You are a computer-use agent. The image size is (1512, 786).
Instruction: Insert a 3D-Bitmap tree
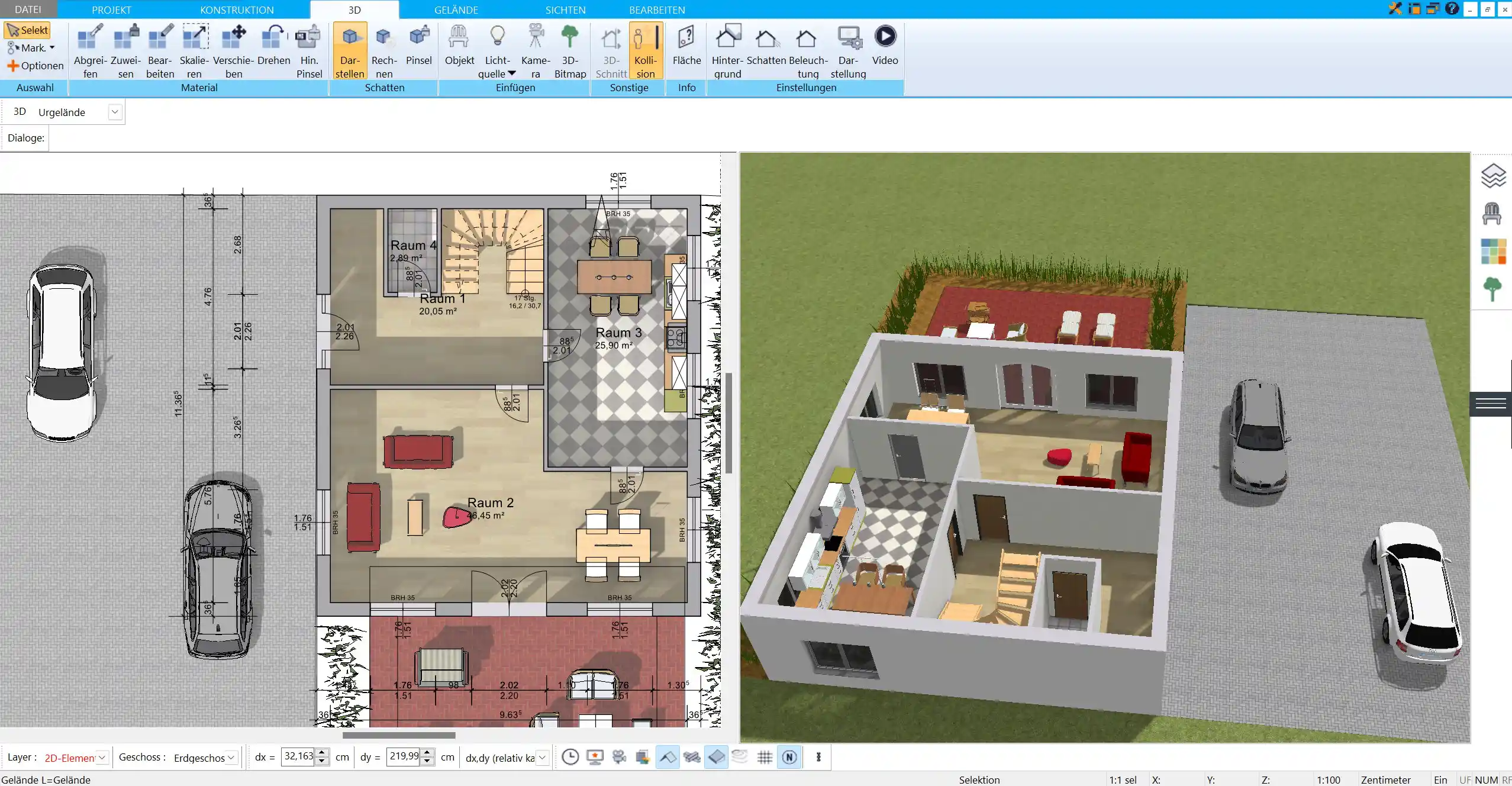(x=570, y=51)
